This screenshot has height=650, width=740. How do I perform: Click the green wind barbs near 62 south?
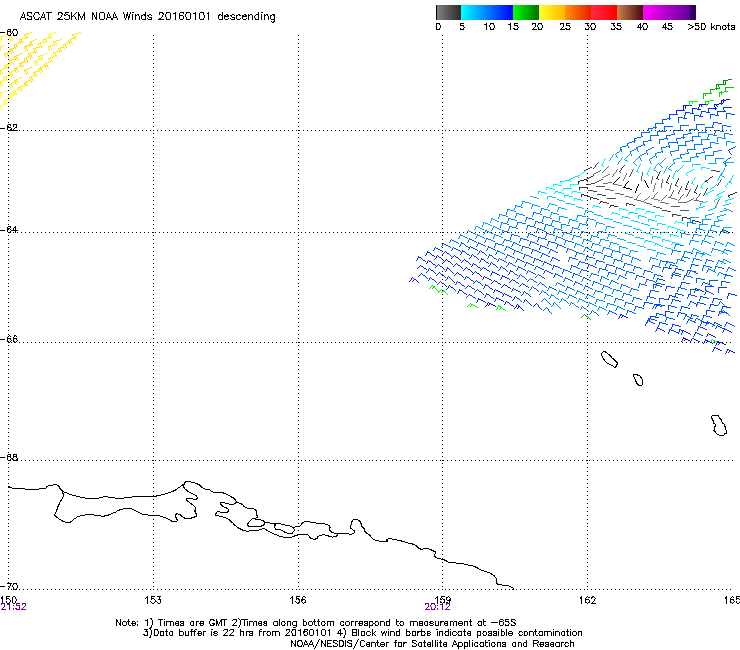click(x=713, y=92)
